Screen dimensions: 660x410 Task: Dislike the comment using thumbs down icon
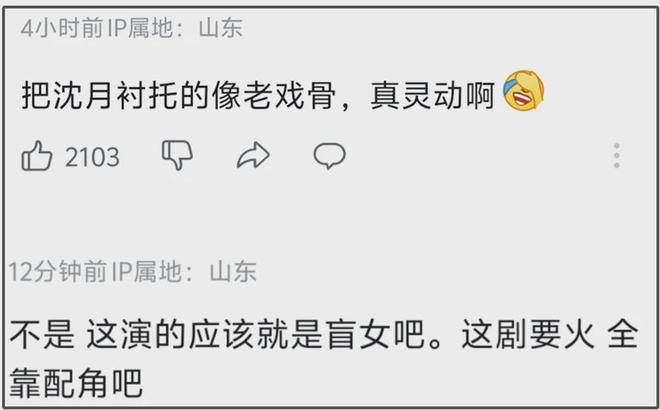click(x=177, y=155)
